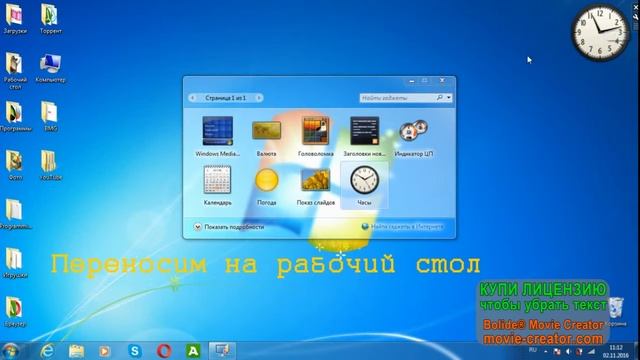
Task: Close the desktop clock gadget
Action: (636, 7)
